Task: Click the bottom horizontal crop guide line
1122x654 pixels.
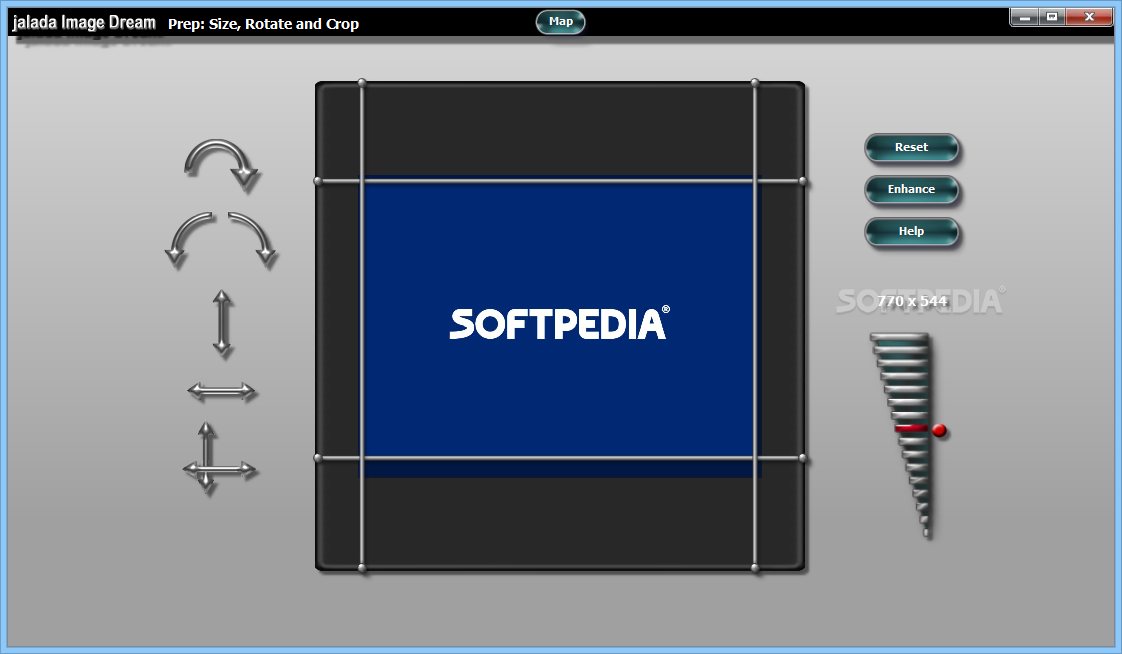Action: (560, 458)
